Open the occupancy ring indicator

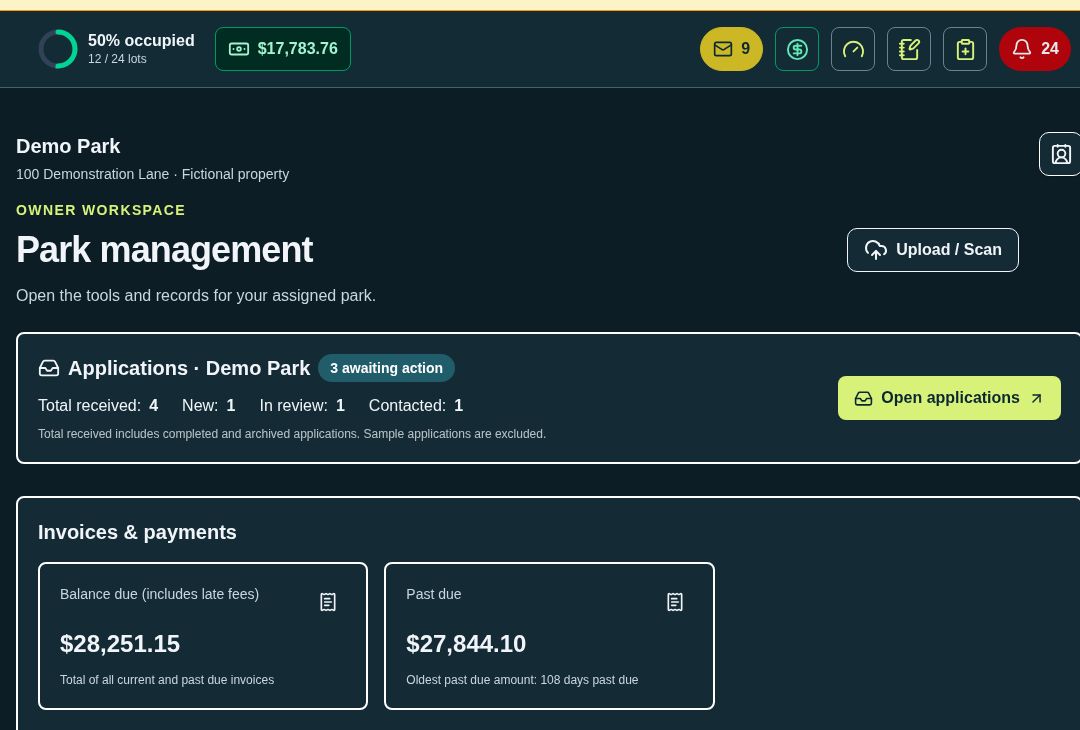(58, 49)
